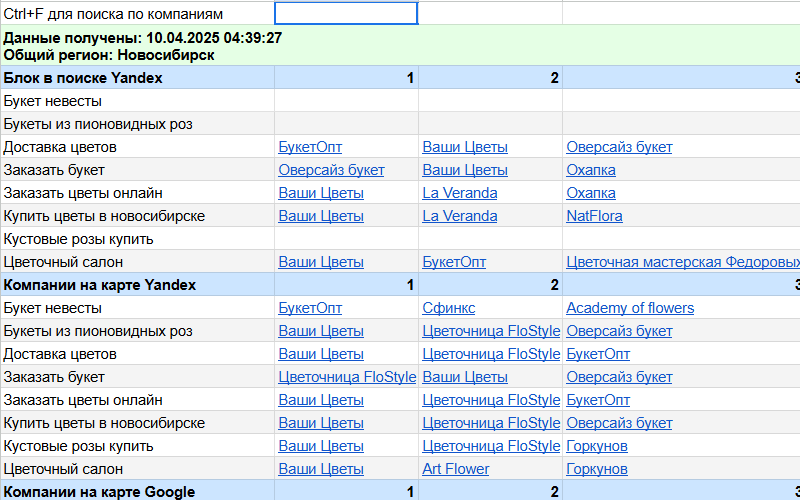Click NatFlora's neighbor La Veranda link
The width and height of the screenshot is (800, 500).
point(459,216)
